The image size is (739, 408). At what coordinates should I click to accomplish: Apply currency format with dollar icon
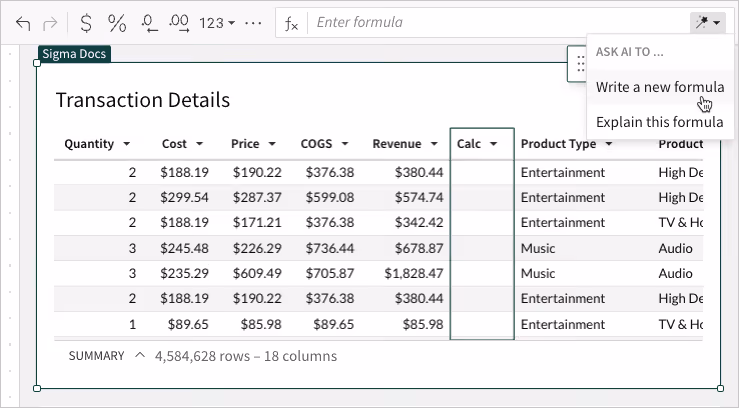(x=86, y=23)
